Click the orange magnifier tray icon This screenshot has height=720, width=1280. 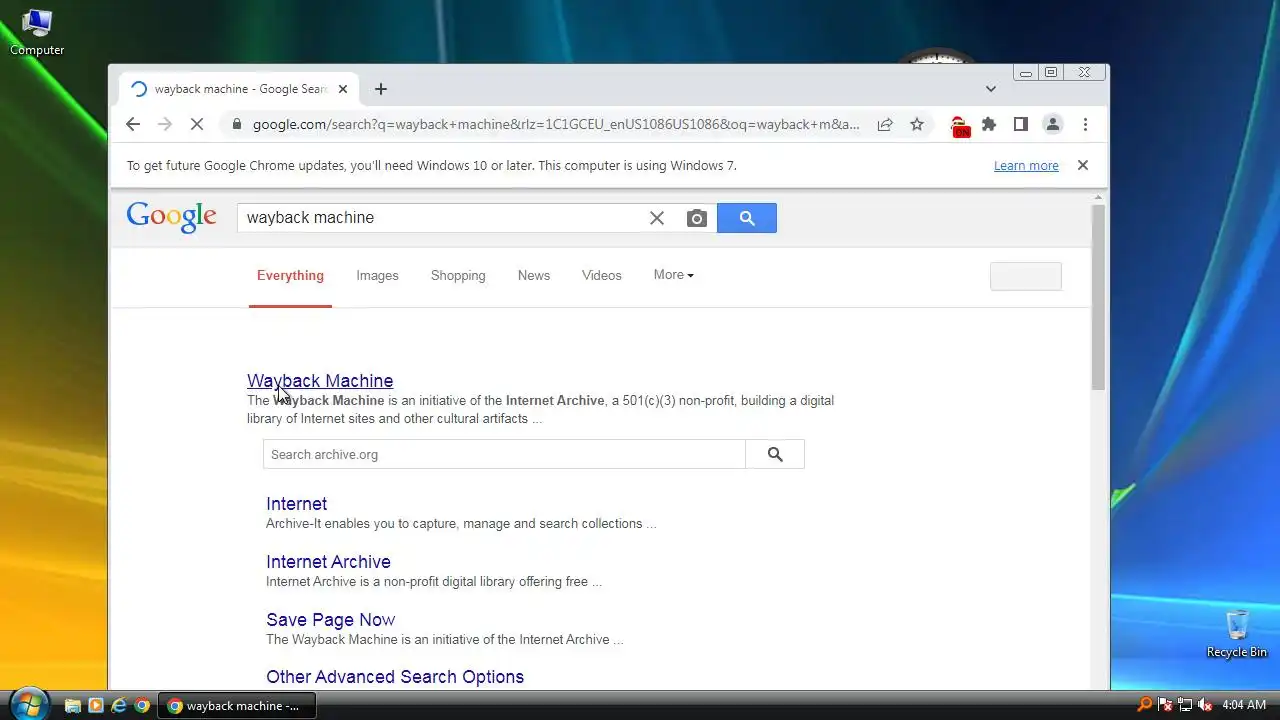[x=1145, y=705]
